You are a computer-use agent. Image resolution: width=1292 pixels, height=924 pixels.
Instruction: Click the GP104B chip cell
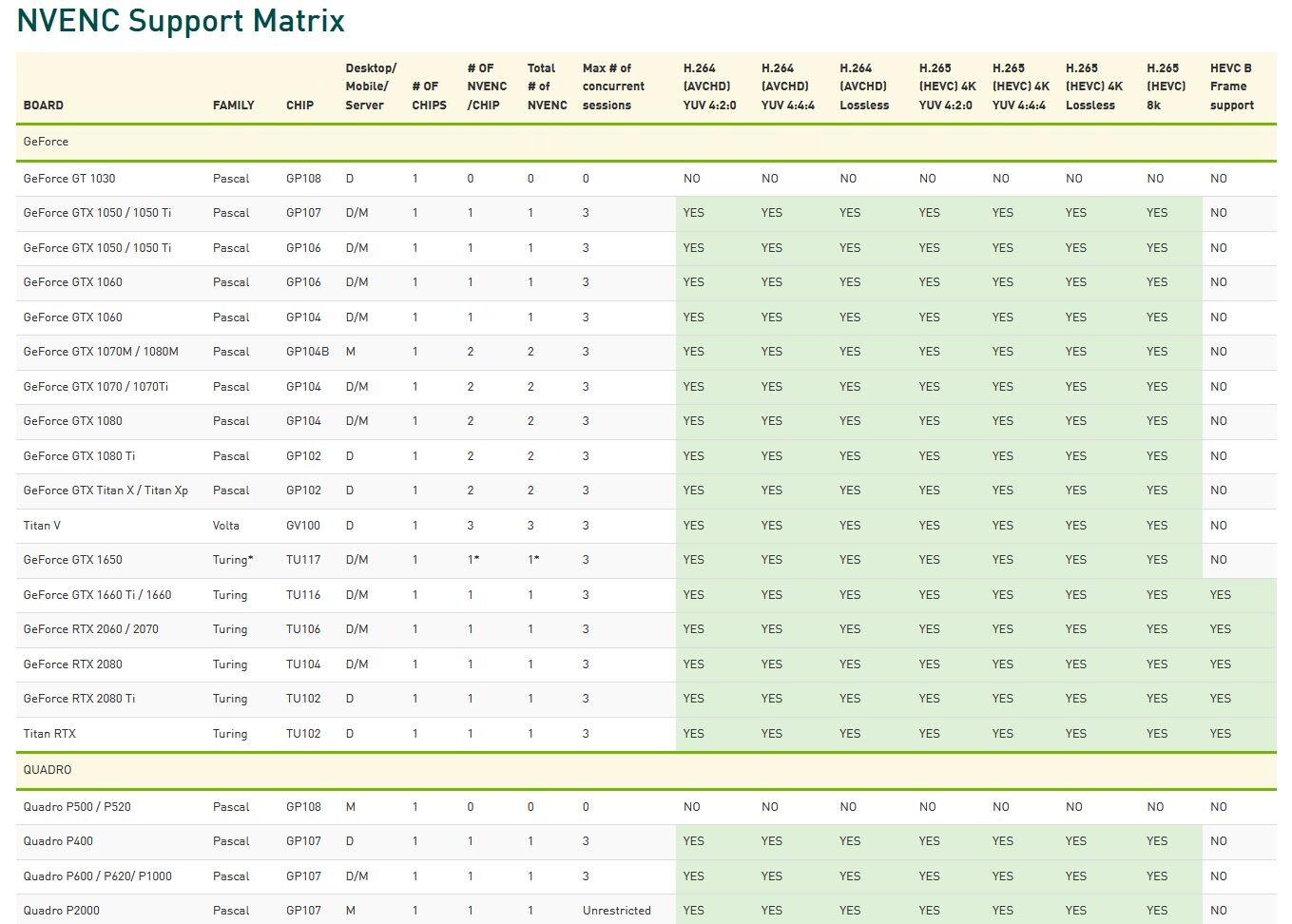[x=307, y=352]
